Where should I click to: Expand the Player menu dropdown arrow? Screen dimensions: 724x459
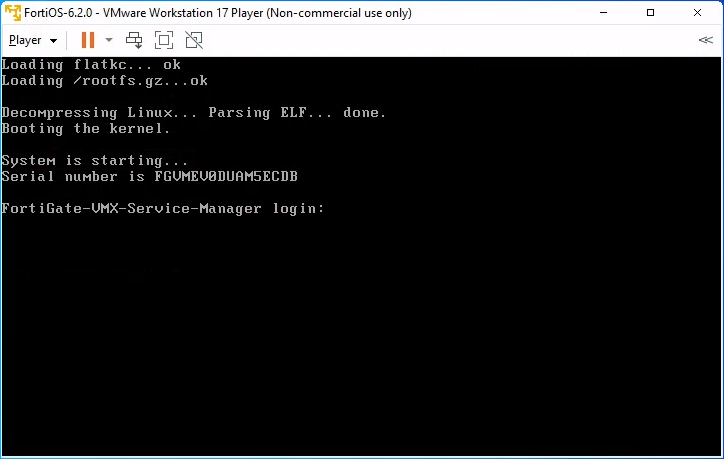54,41
